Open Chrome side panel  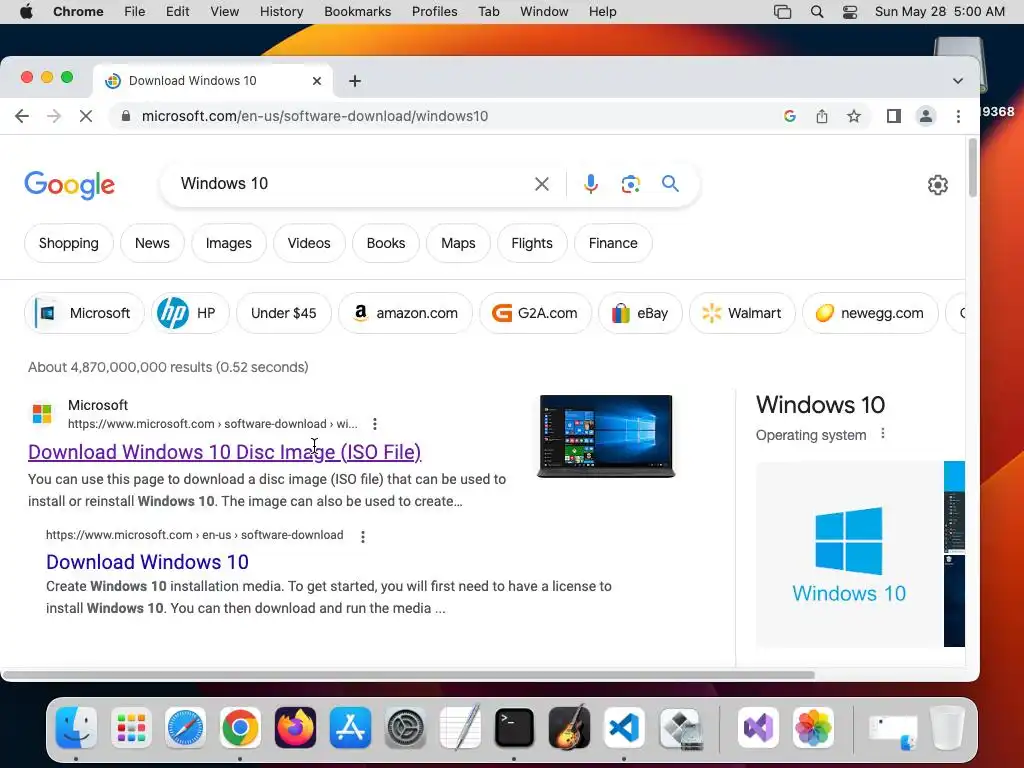pos(893,116)
